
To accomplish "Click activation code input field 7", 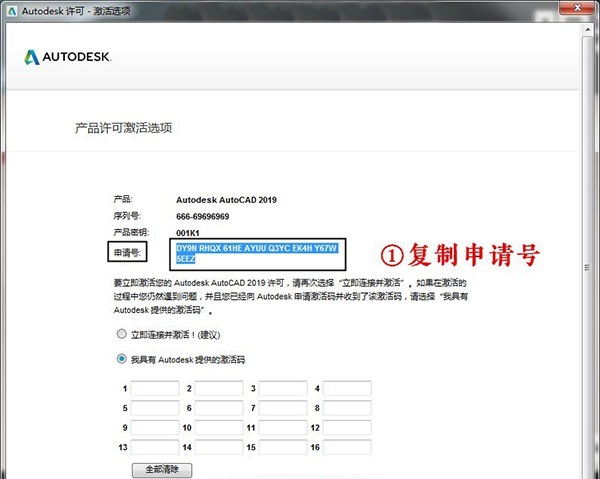I will [283, 408].
